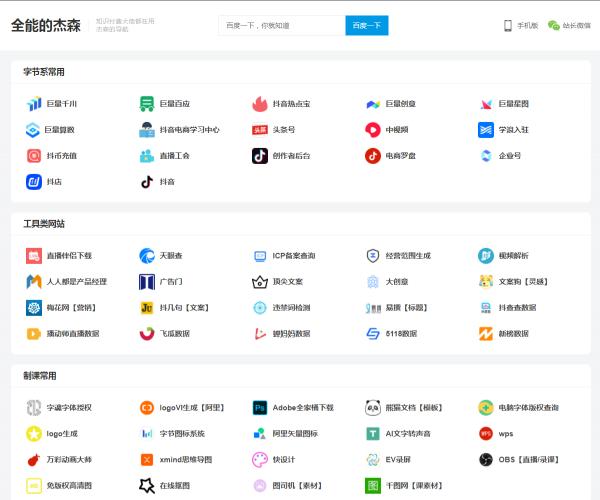Open 抖音电商学习中心 link
The width and height of the screenshot is (600, 500).
pyautogui.click(x=189, y=130)
